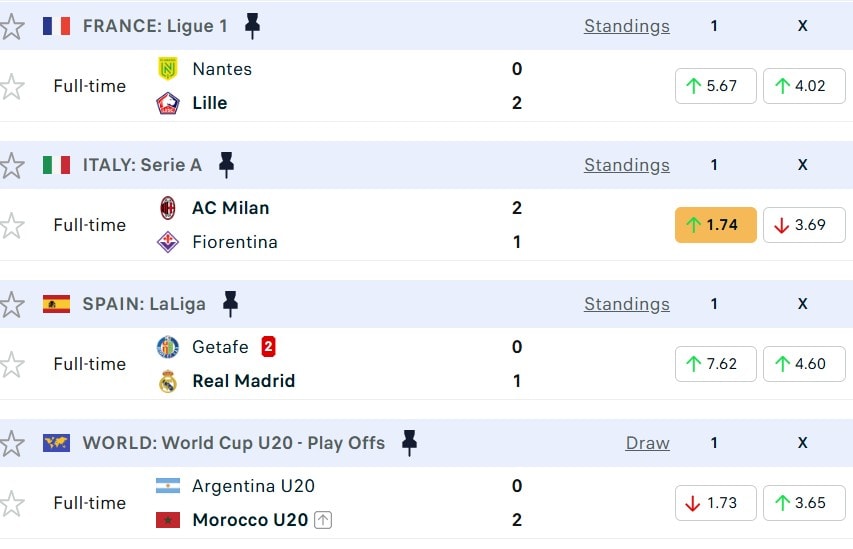Pin the Spain LaLiga league

230,304
